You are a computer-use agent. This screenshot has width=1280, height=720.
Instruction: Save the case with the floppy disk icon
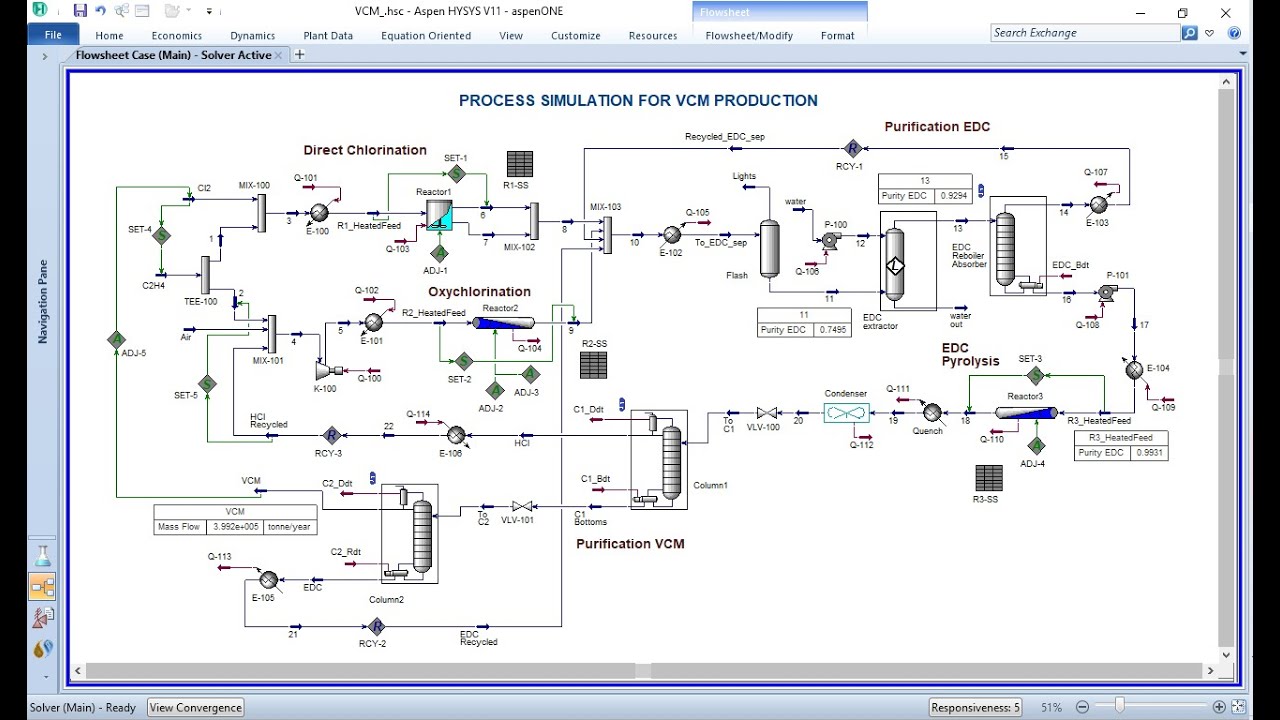[x=80, y=11]
